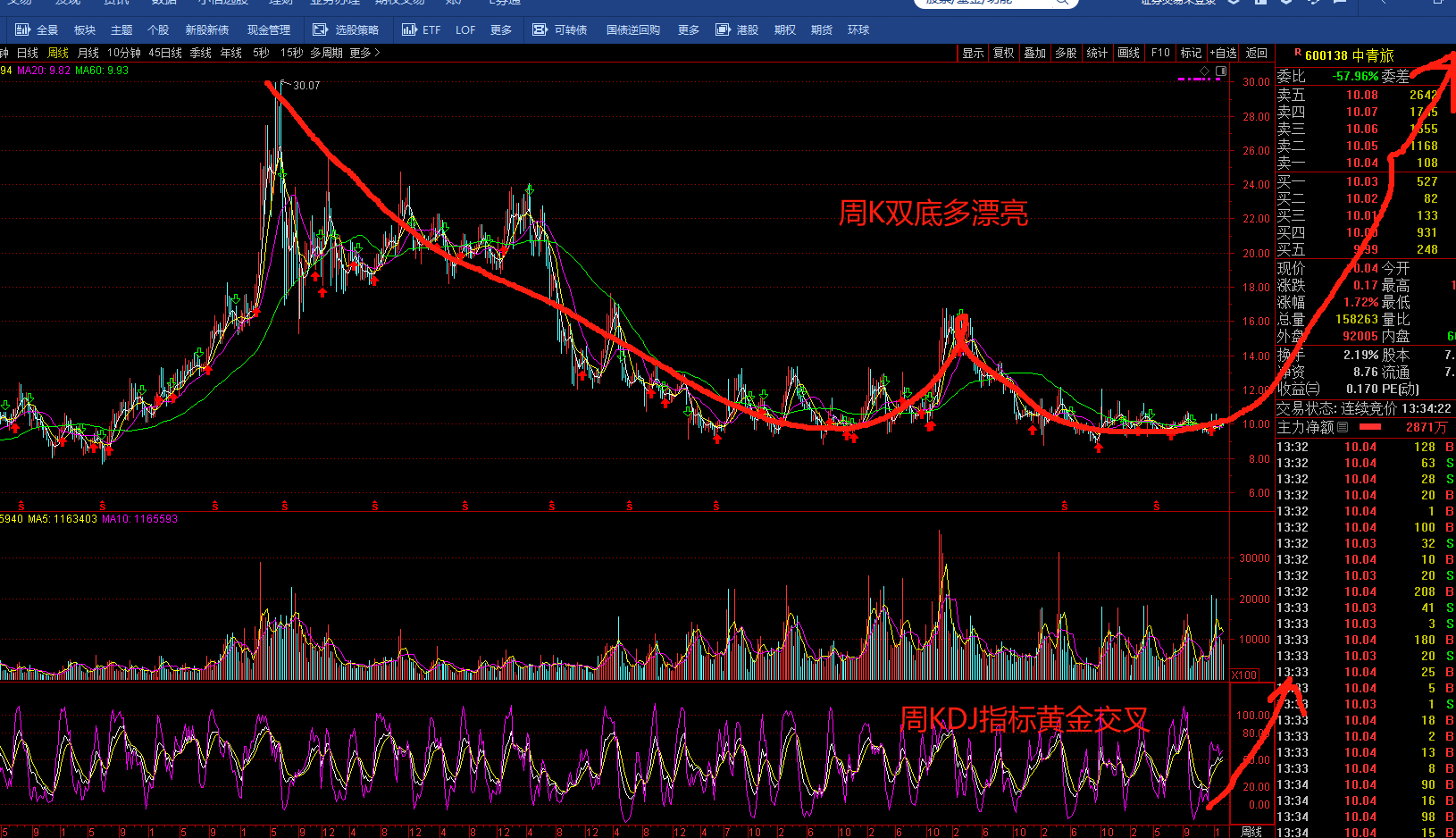Screen dimensions: 1456x838
Task: Open the 主题 themes page
Action: point(121,29)
